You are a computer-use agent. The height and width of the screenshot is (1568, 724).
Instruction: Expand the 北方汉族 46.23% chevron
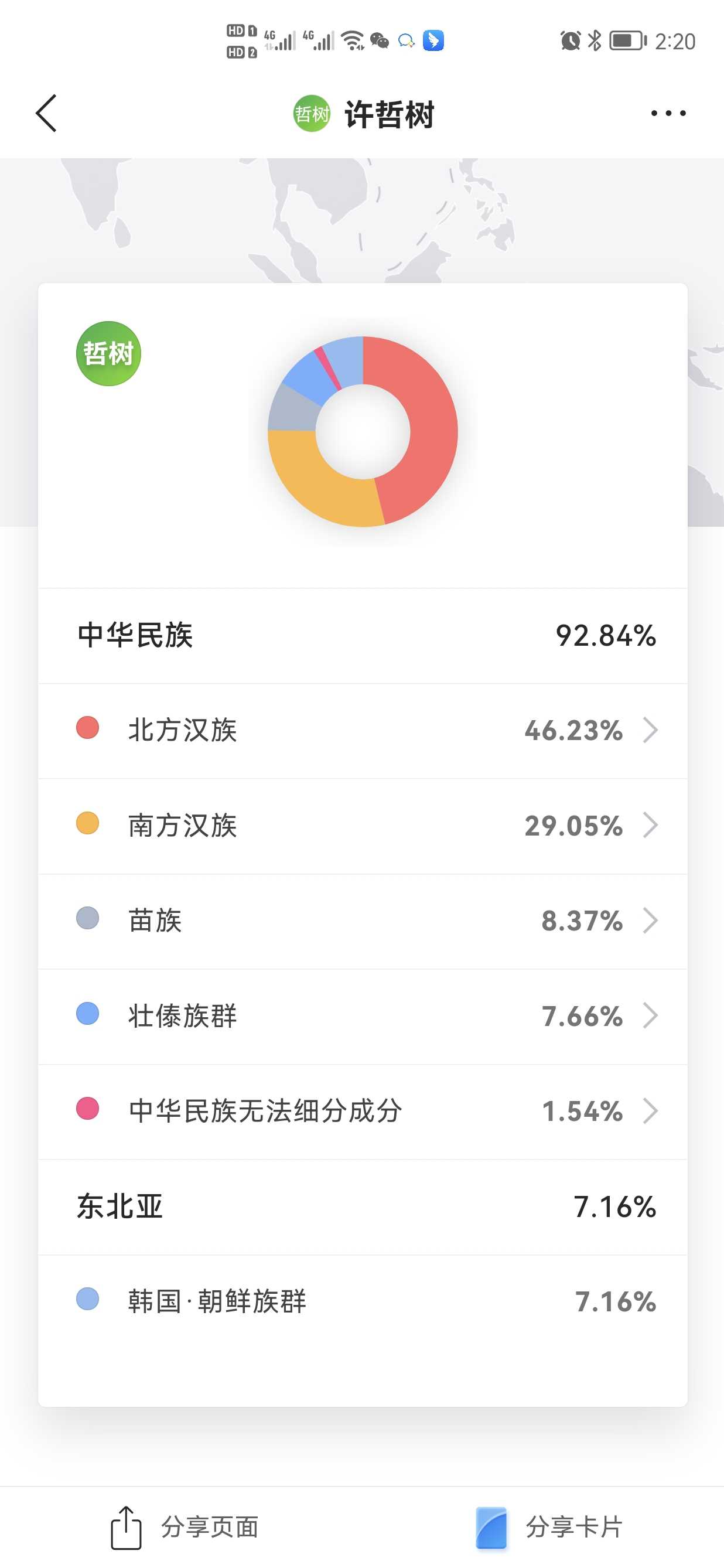(650, 730)
